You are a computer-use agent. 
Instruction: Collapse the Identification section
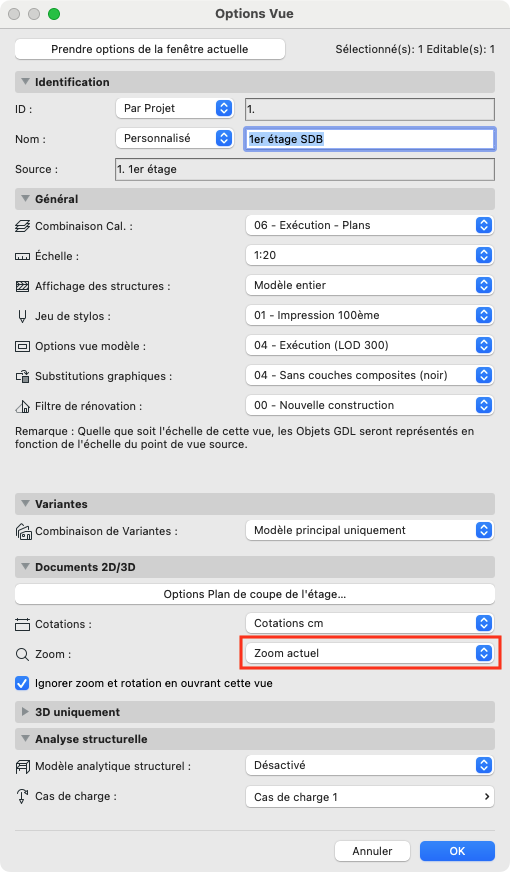(x=25, y=82)
